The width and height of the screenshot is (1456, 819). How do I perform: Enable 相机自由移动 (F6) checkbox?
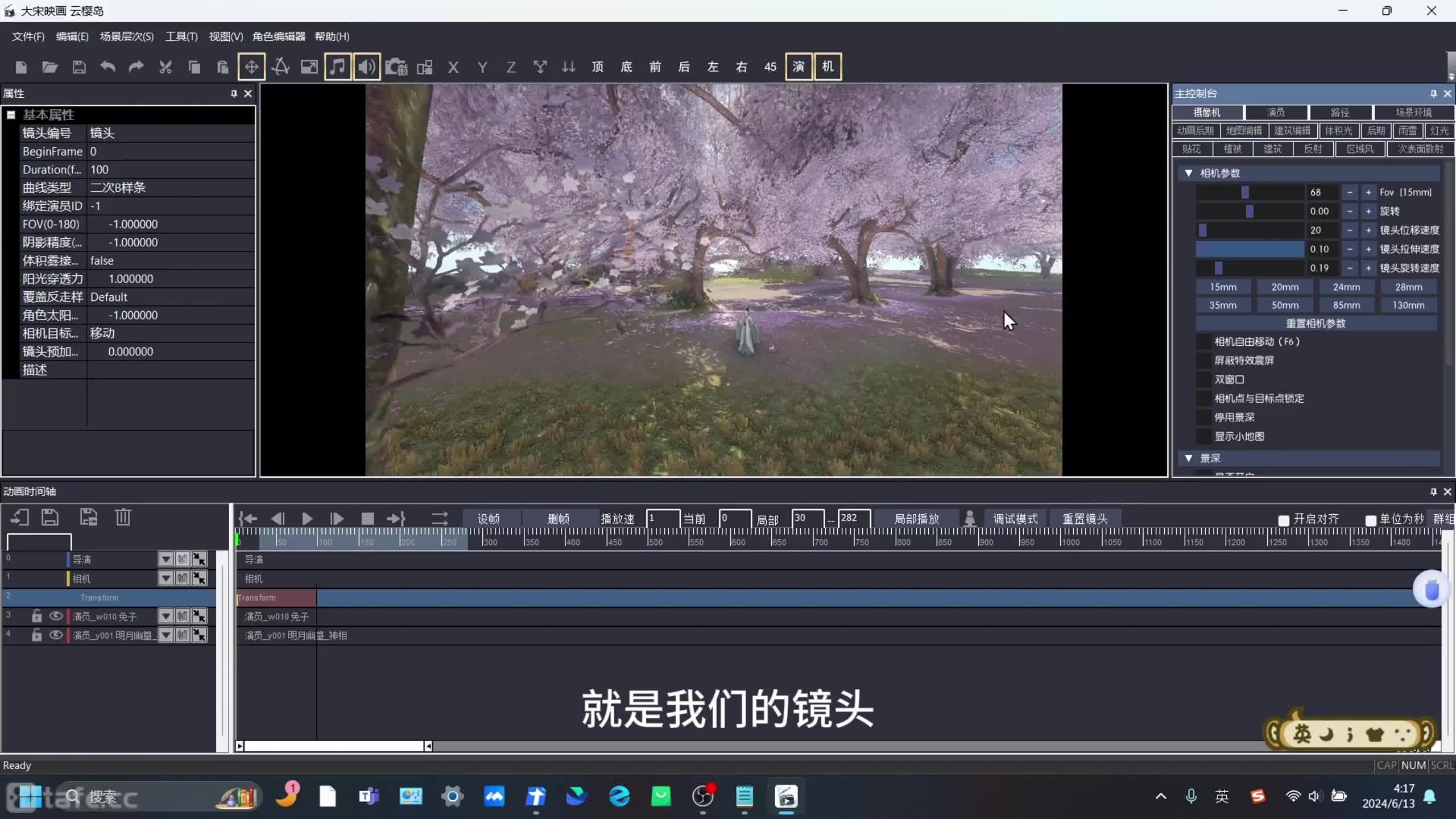click(x=1203, y=342)
